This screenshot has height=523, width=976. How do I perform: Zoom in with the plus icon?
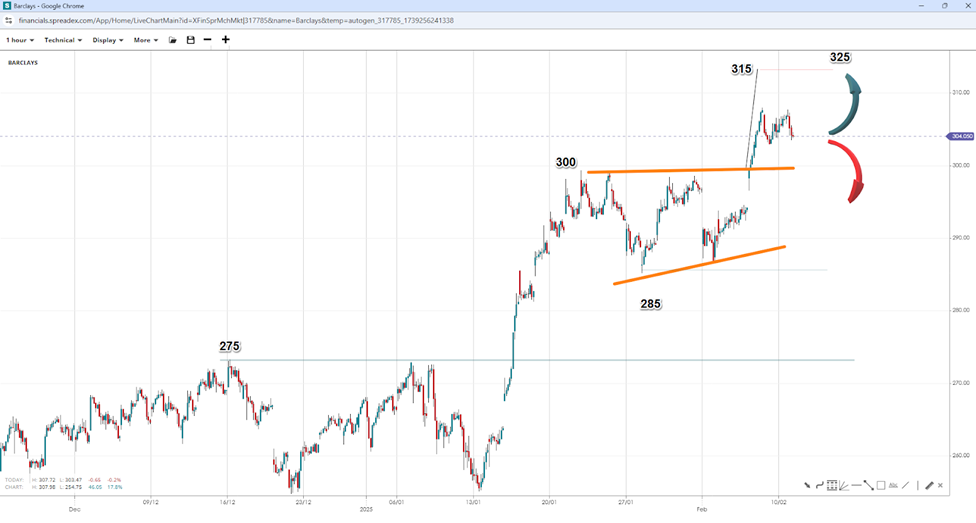226,40
